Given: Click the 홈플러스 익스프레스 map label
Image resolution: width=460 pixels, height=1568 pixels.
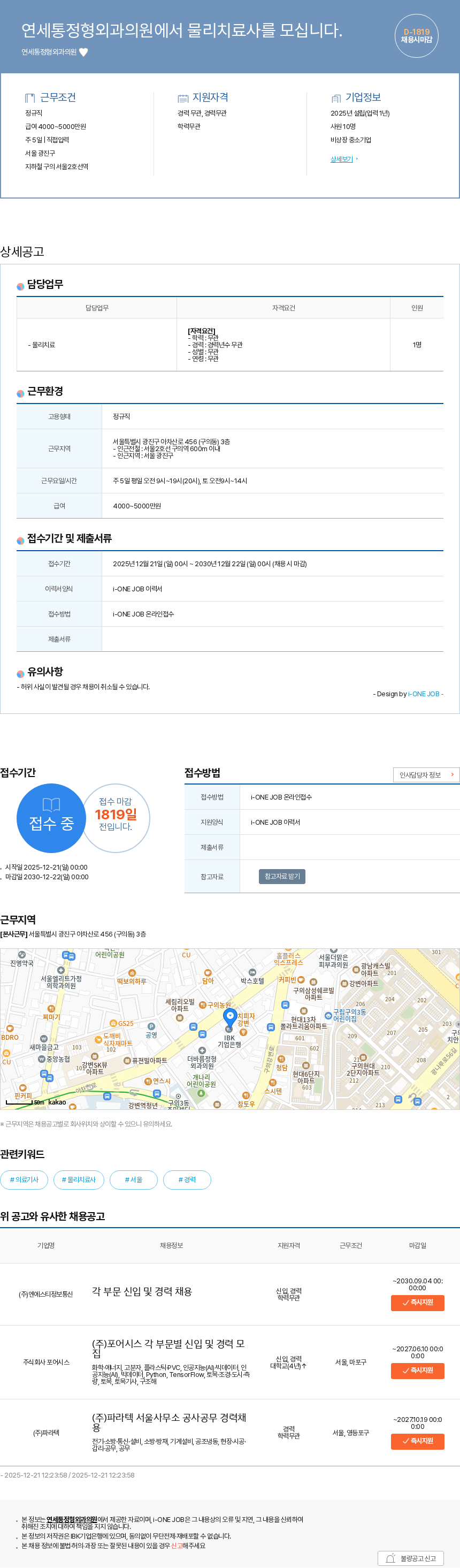Looking at the screenshot, I should 288,960.
